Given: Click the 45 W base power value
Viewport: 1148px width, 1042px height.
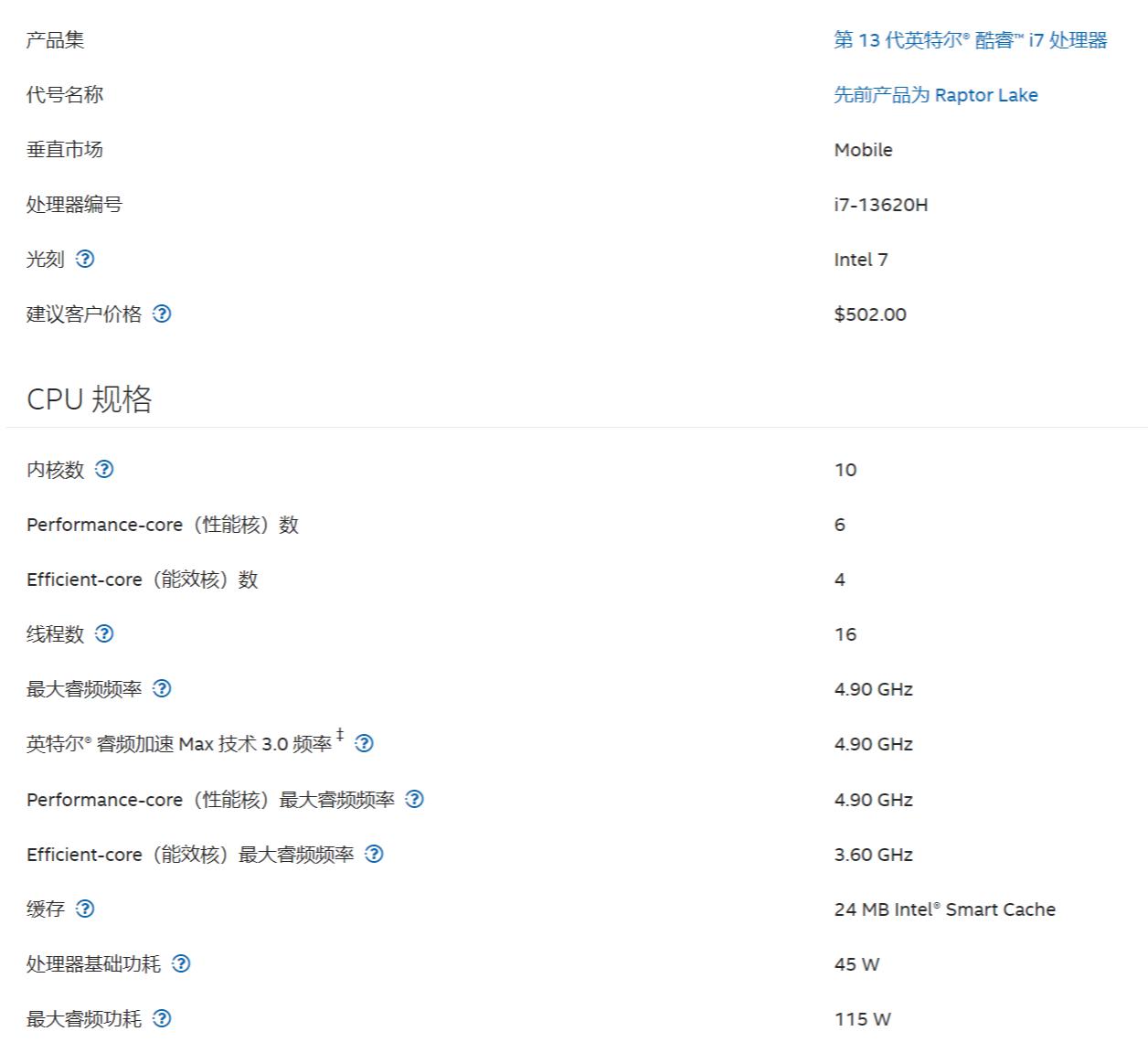Looking at the screenshot, I should [x=856, y=964].
